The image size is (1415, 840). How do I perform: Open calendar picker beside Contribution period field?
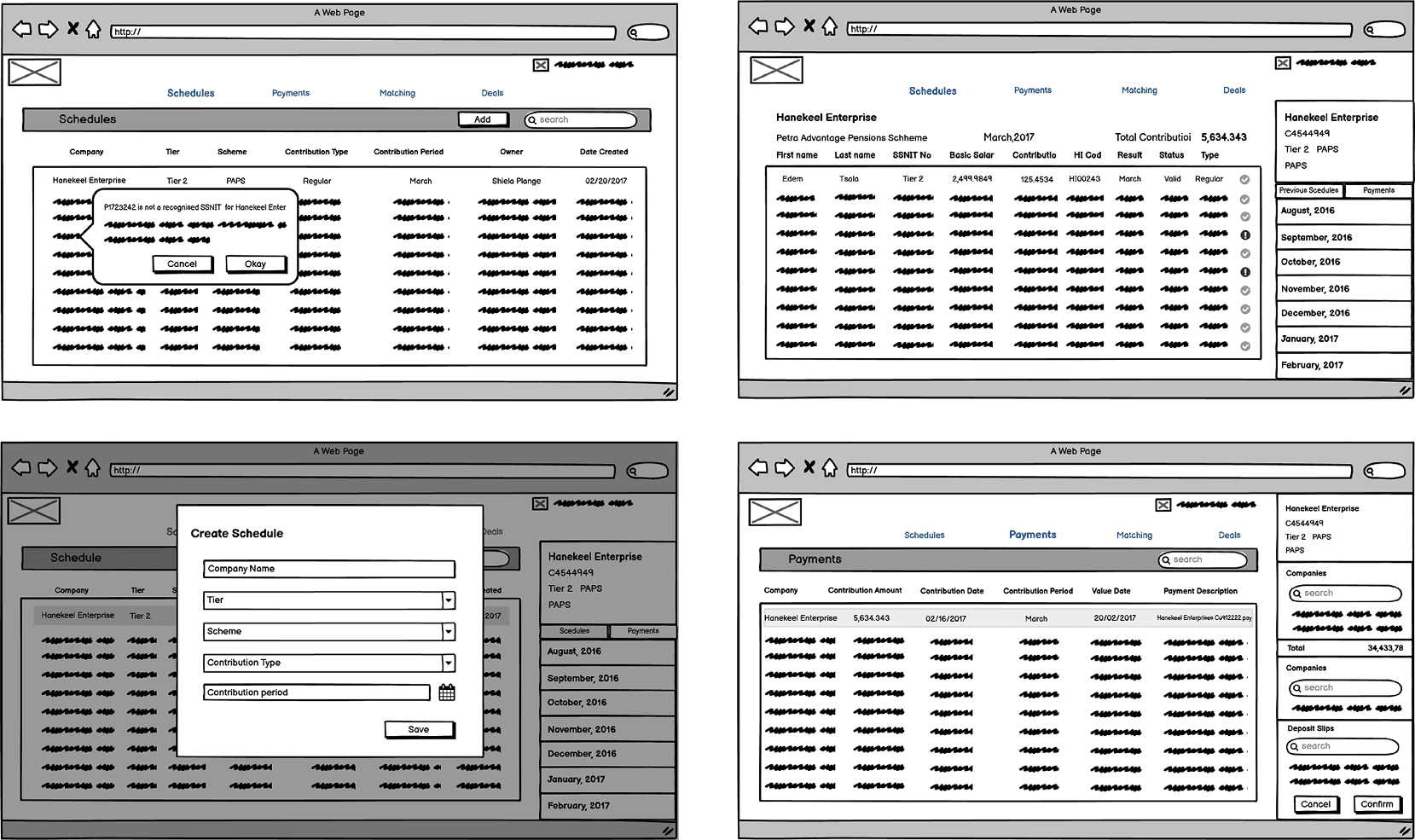click(x=447, y=692)
